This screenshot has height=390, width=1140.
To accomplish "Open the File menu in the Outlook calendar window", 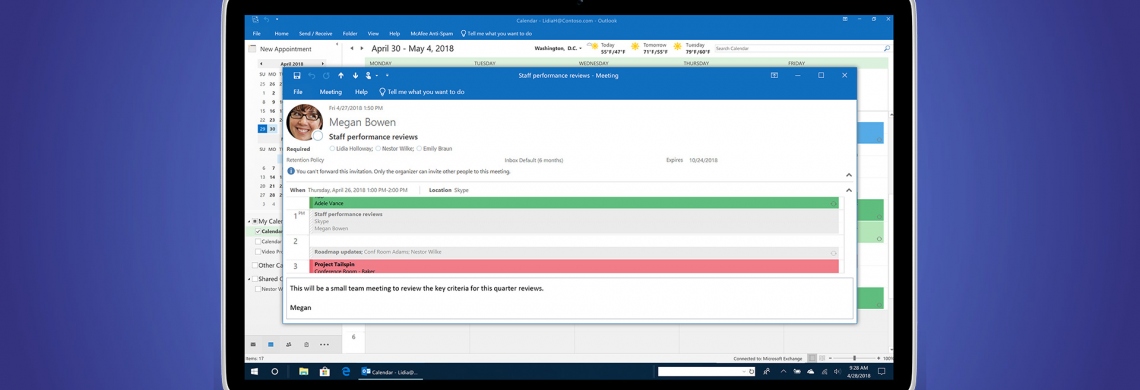I will click(x=257, y=33).
